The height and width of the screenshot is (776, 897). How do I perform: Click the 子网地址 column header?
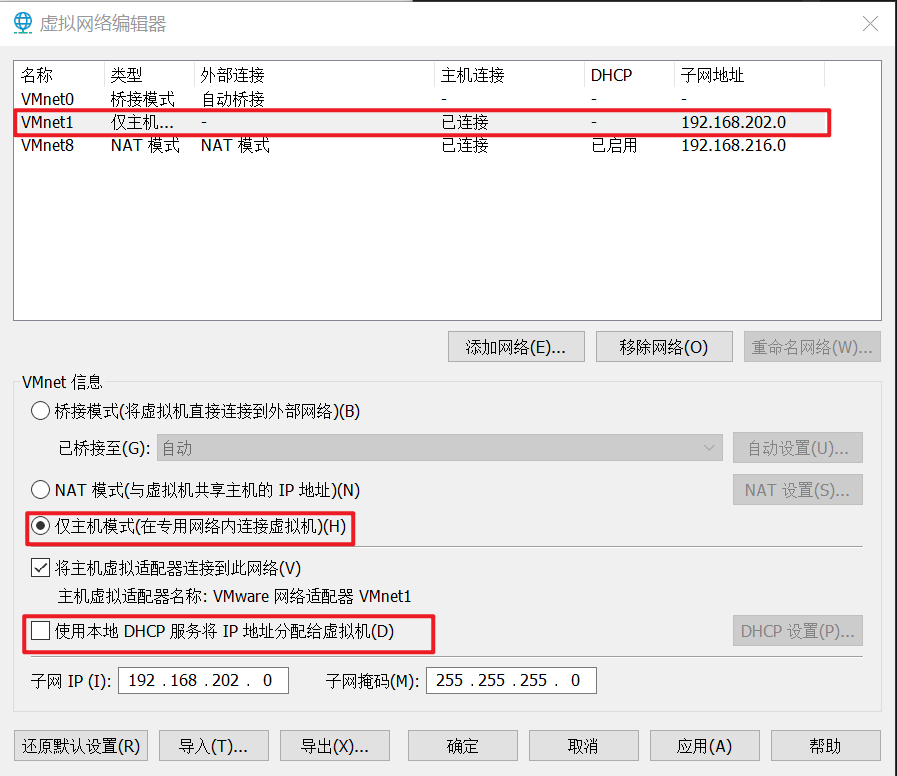(x=749, y=75)
